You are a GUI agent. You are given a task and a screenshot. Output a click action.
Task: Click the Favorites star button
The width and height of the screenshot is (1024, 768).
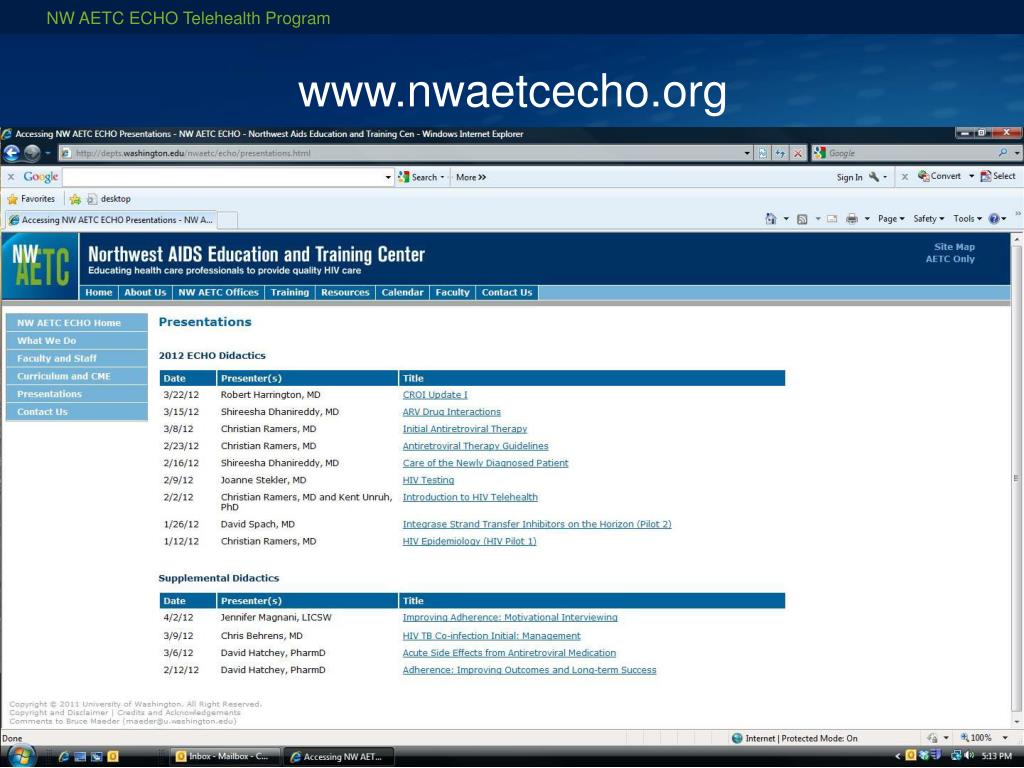tap(31, 199)
